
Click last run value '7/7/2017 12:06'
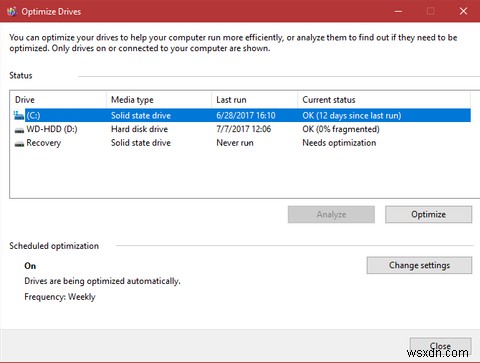[244, 129]
